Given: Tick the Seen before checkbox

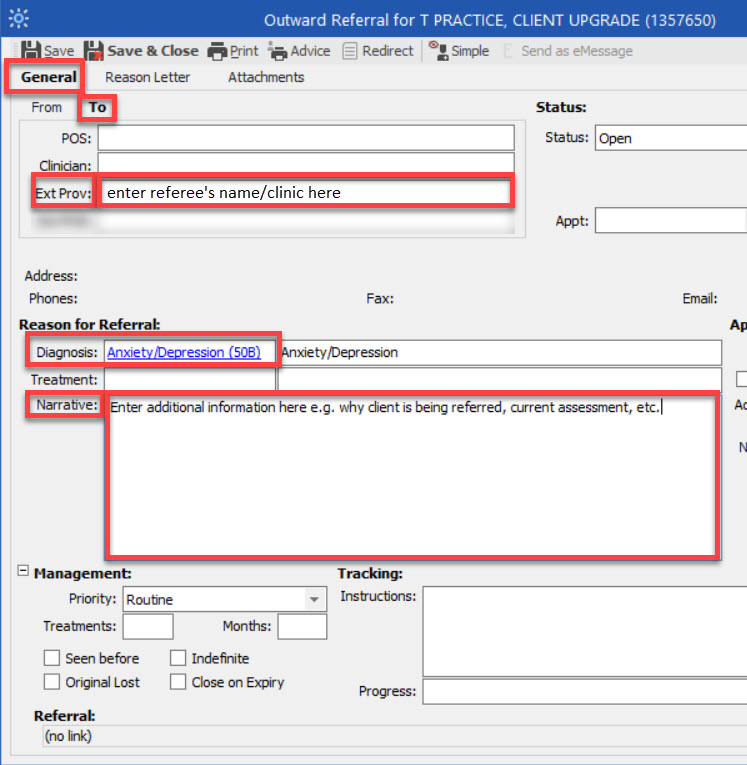Looking at the screenshot, I should pyautogui.click(x=52, y=658).
